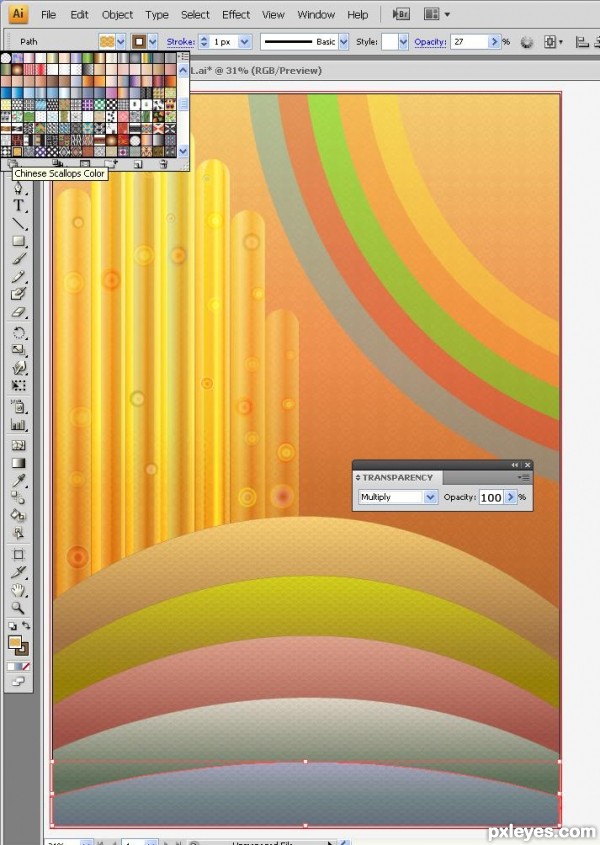Select the Line Segment tool
The width and height of the screenshot is (600, 845).
tap(18, 223)
